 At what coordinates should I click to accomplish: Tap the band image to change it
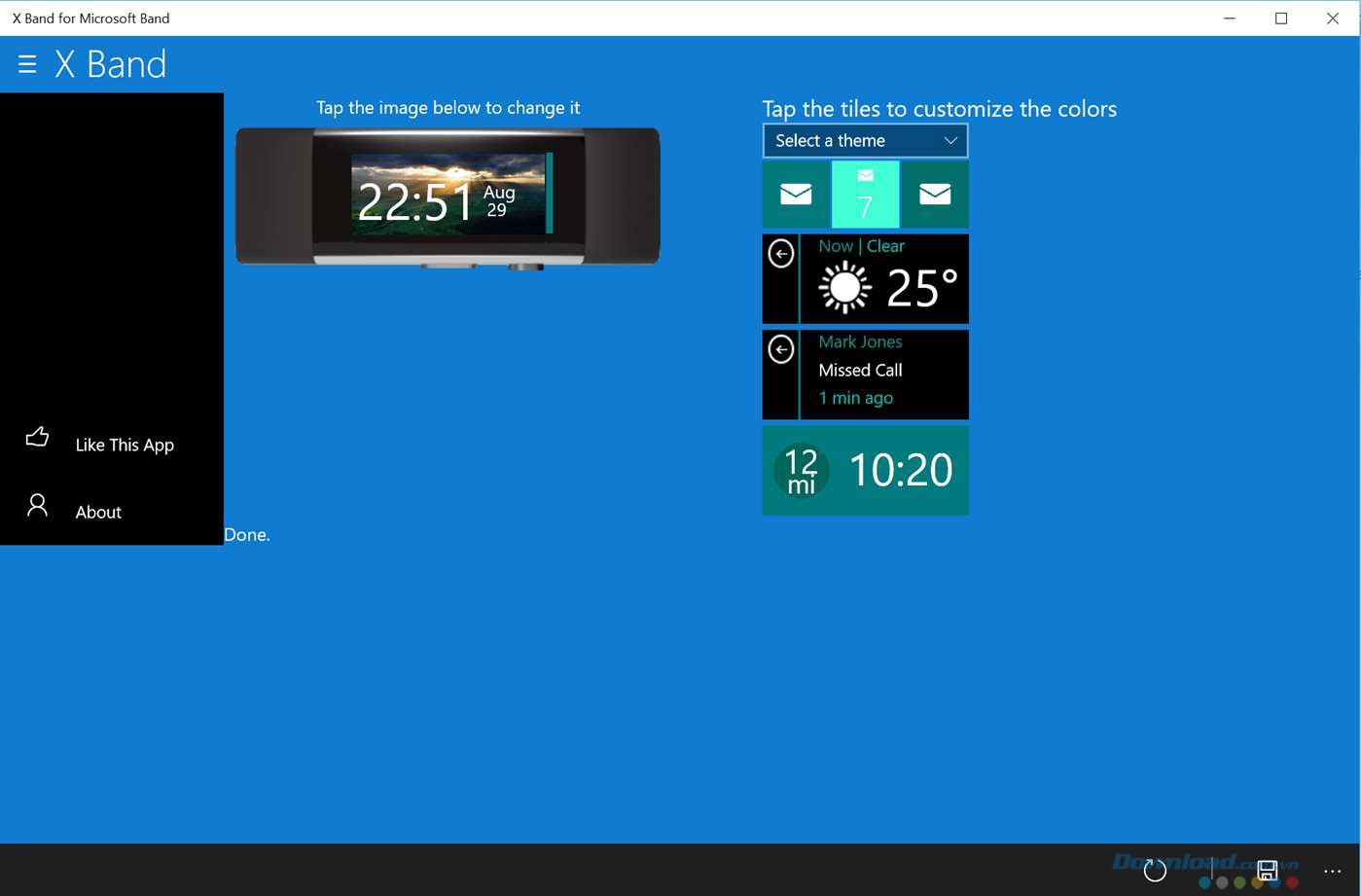coord(448,195)
